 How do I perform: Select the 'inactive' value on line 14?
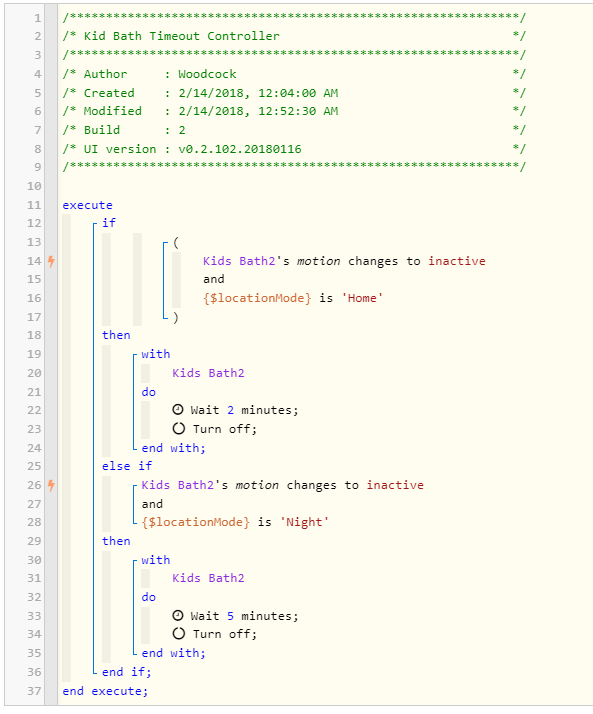(x=457, y=261)
